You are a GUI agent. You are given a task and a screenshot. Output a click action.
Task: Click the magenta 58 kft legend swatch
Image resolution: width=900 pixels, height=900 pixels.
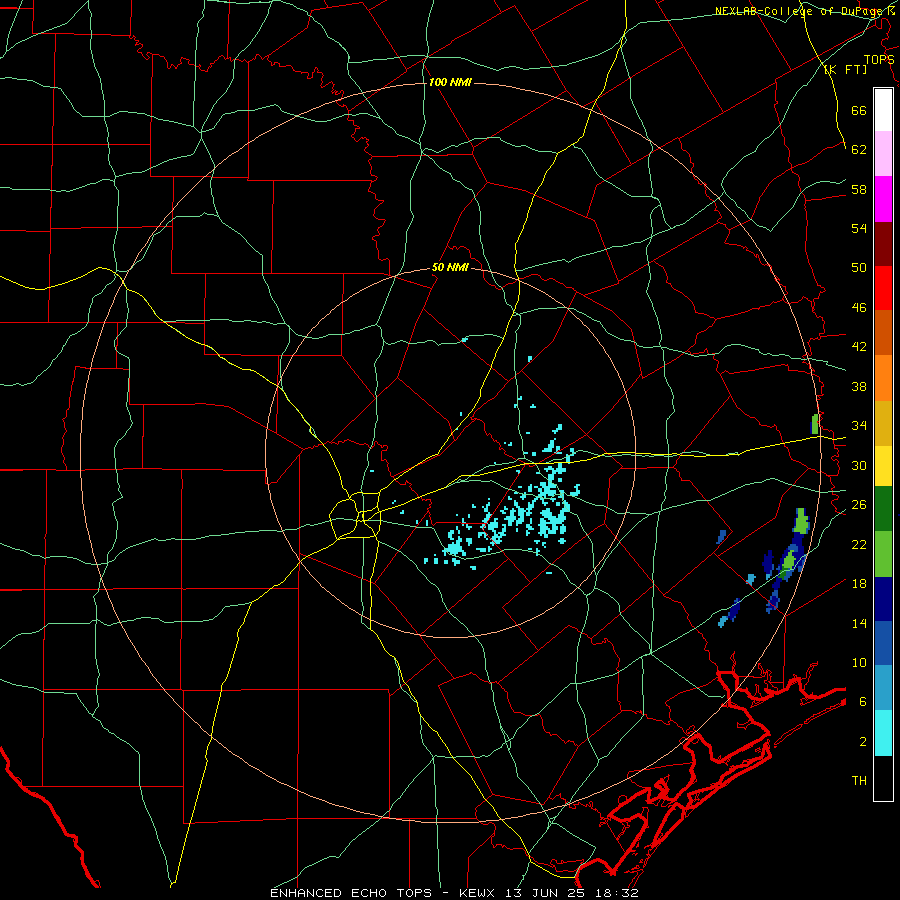point(883,199)
